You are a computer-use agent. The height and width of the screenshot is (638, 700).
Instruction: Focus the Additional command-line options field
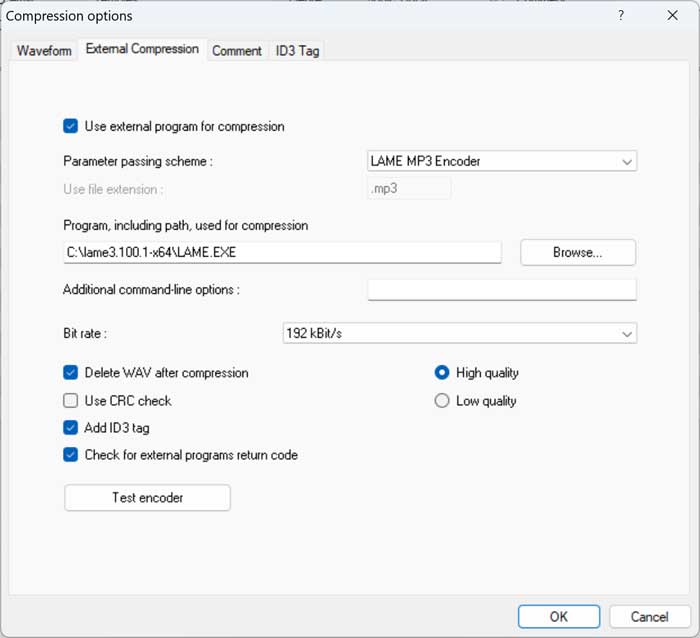502,290
